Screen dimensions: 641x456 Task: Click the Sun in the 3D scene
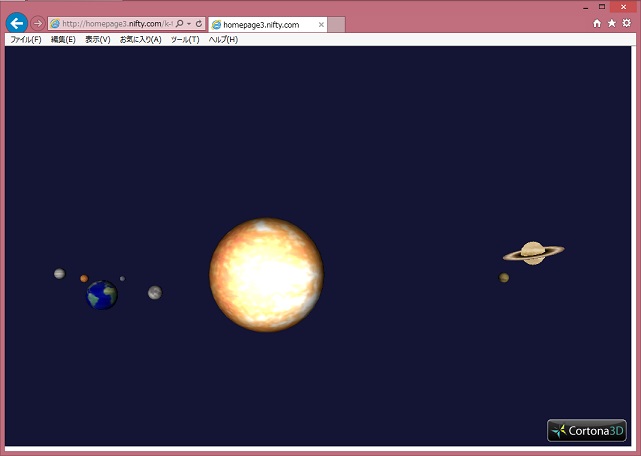tap(267, 275)
